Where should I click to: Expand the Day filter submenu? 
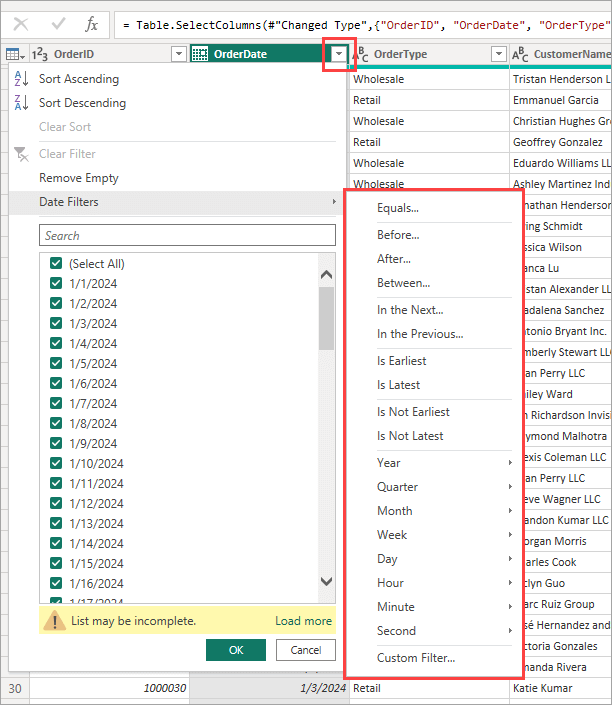444,559
